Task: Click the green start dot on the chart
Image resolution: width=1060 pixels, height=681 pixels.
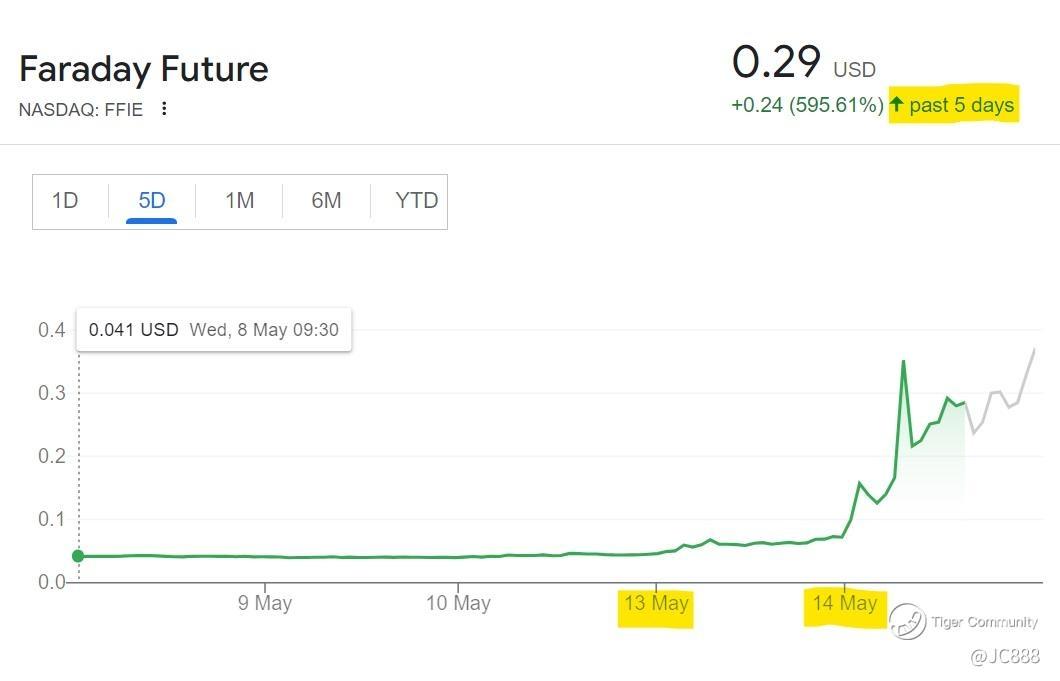Action: point(78,556)
